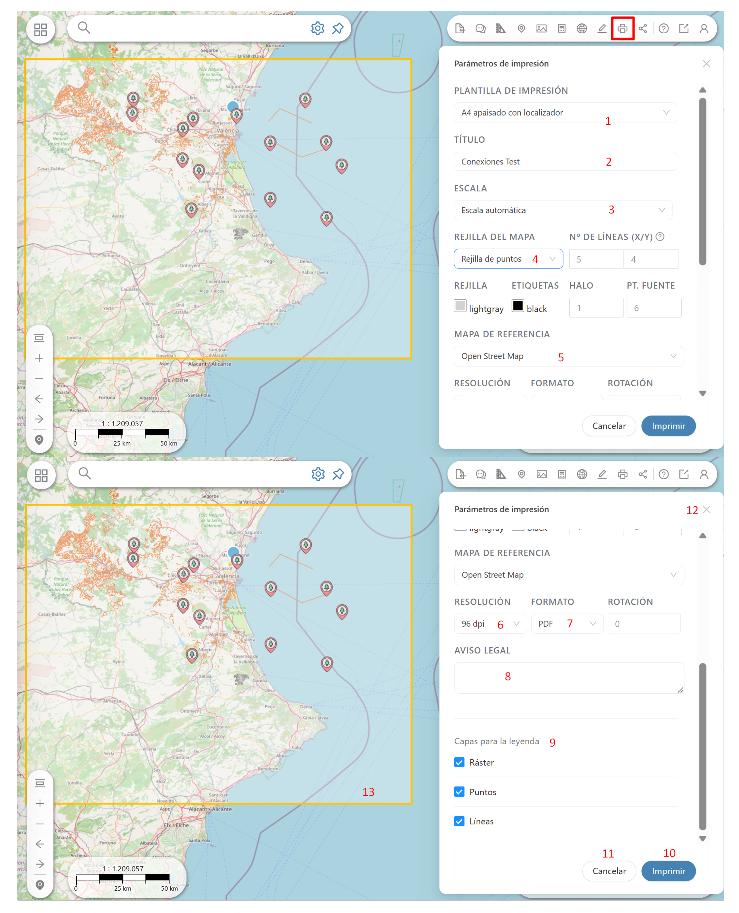Click the Pt. Fuente value field
This screenshot has height=913, width=739.
[x=653, y=307]
